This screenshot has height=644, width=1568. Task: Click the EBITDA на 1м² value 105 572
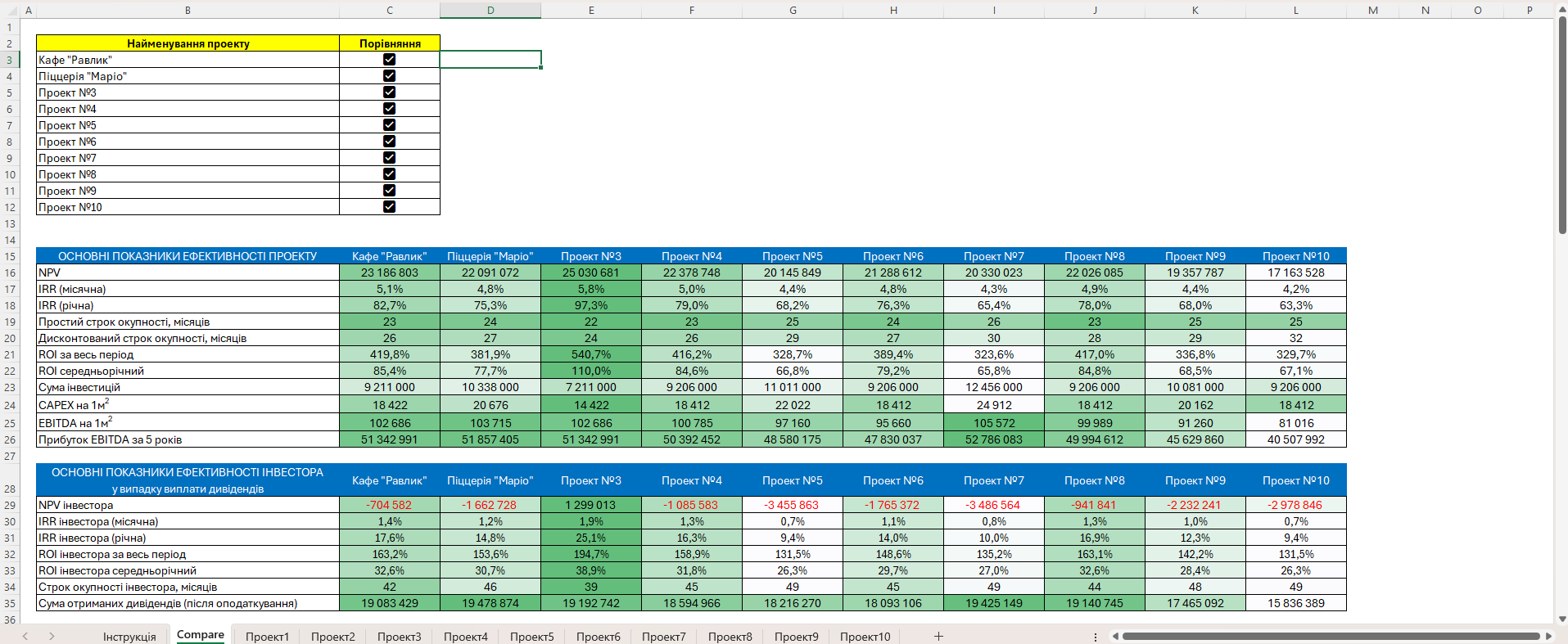(994, 422)
